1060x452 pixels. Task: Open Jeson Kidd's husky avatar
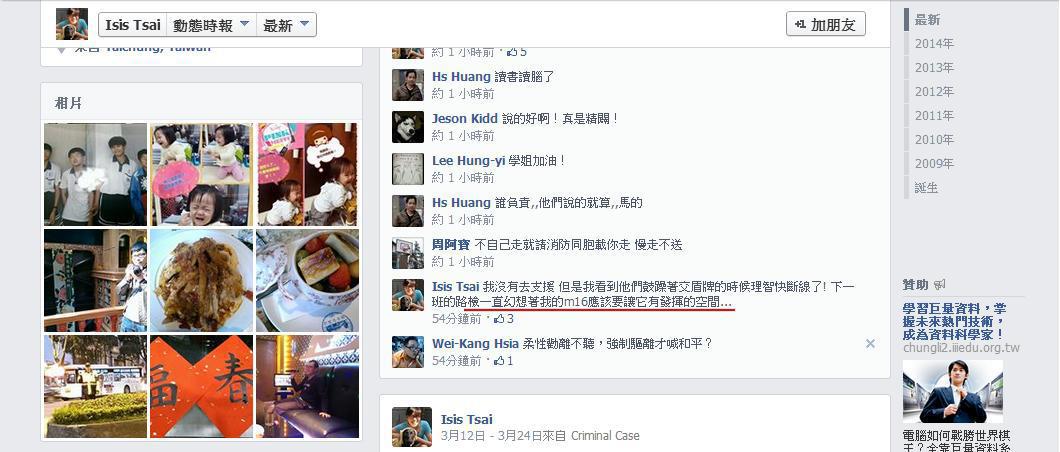408,127
